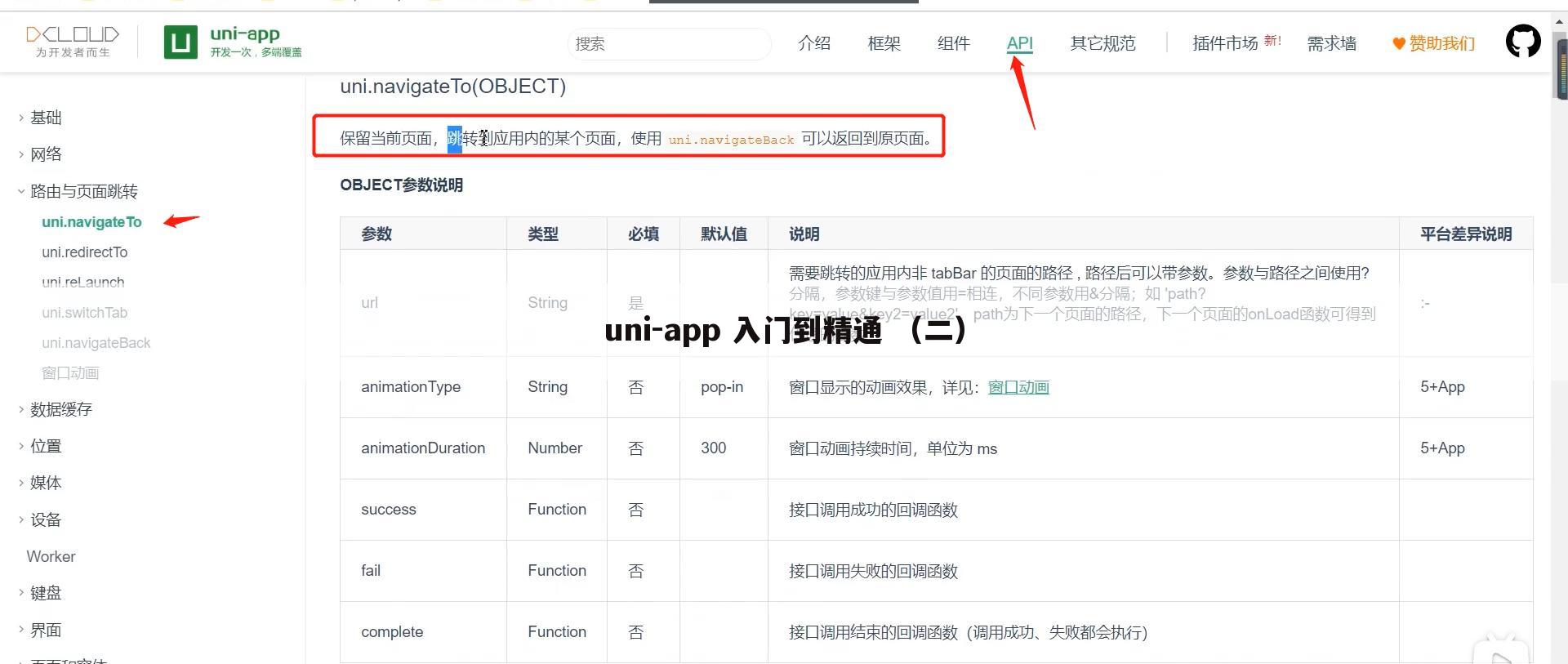Image resolution: width=1568 pixels, height=664 pixels.
Task: Follow the 窗口动画 hyperlink in table
Action: pos(1018,387)
